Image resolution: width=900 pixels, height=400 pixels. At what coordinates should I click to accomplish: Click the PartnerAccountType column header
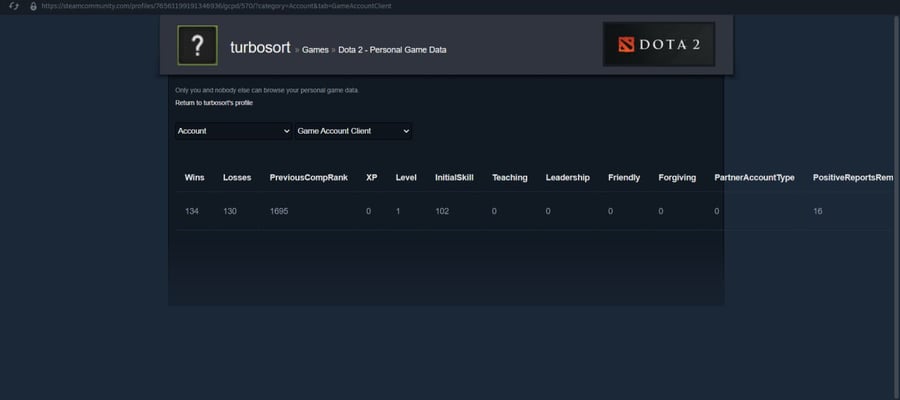[754, 178]
